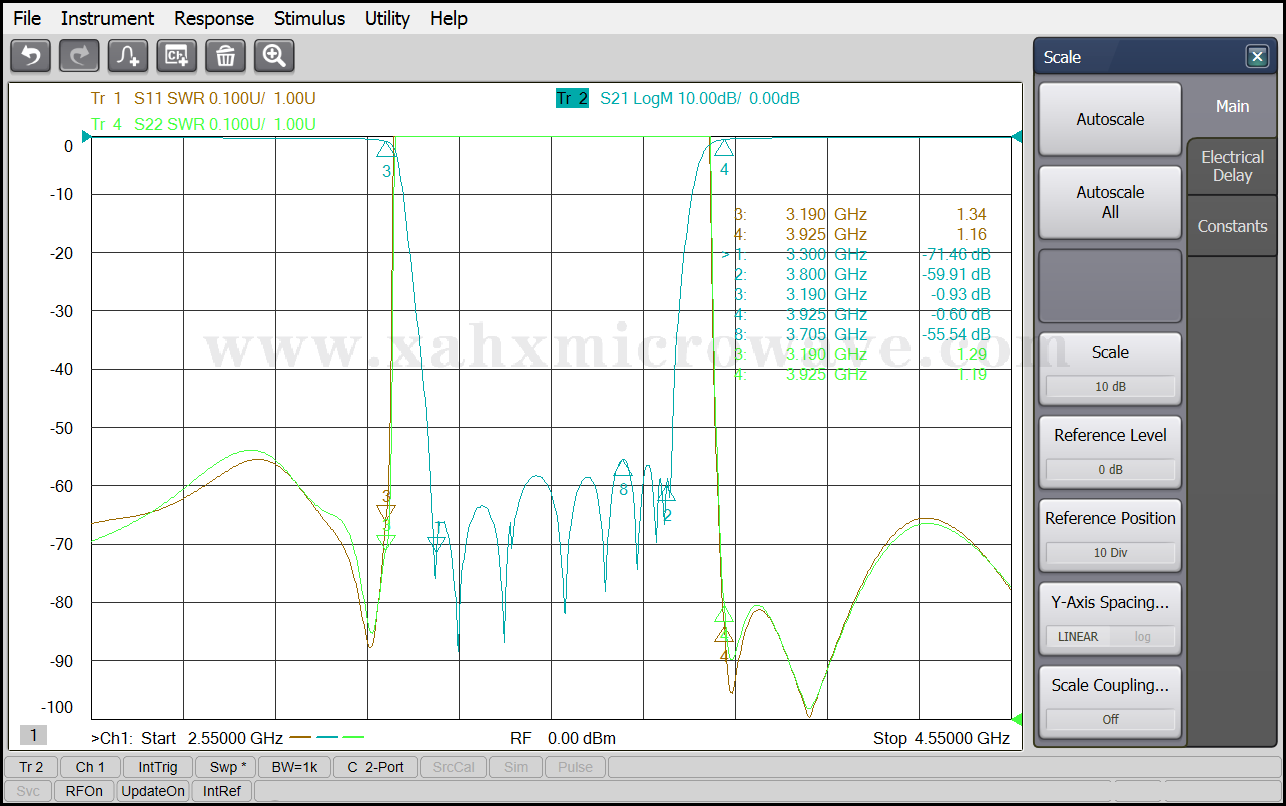Delete trace with trash can icon
This screenshot has width=1286, height=806.
tap(226, 56)
